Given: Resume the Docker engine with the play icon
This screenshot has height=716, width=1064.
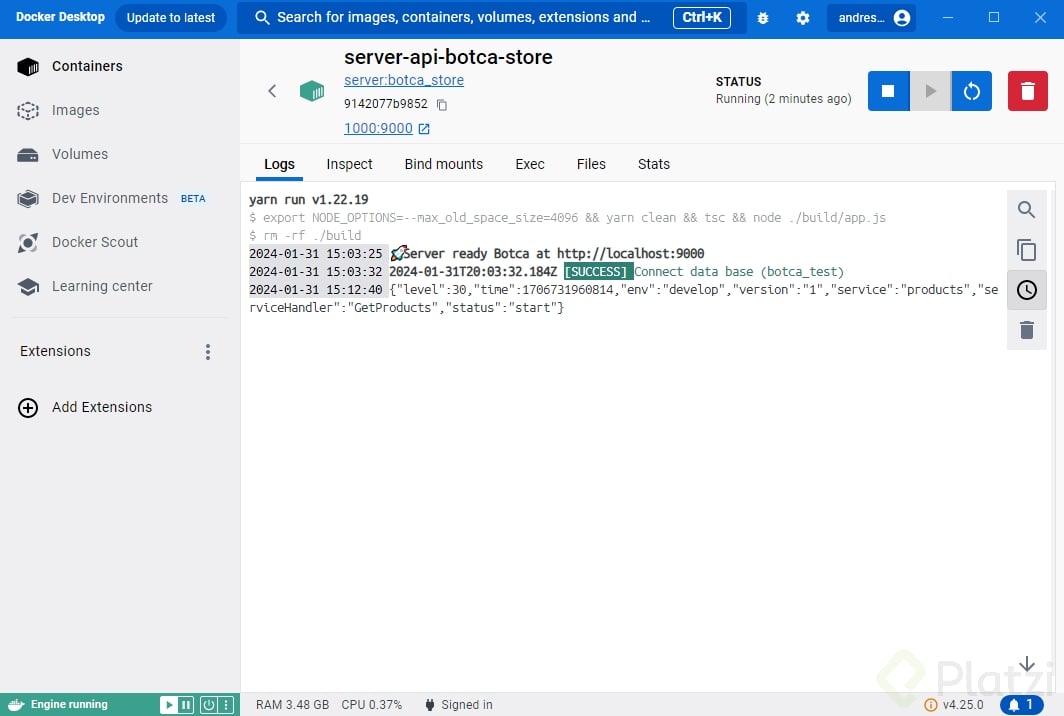Looking at the screenshot, I should [169, 705].
